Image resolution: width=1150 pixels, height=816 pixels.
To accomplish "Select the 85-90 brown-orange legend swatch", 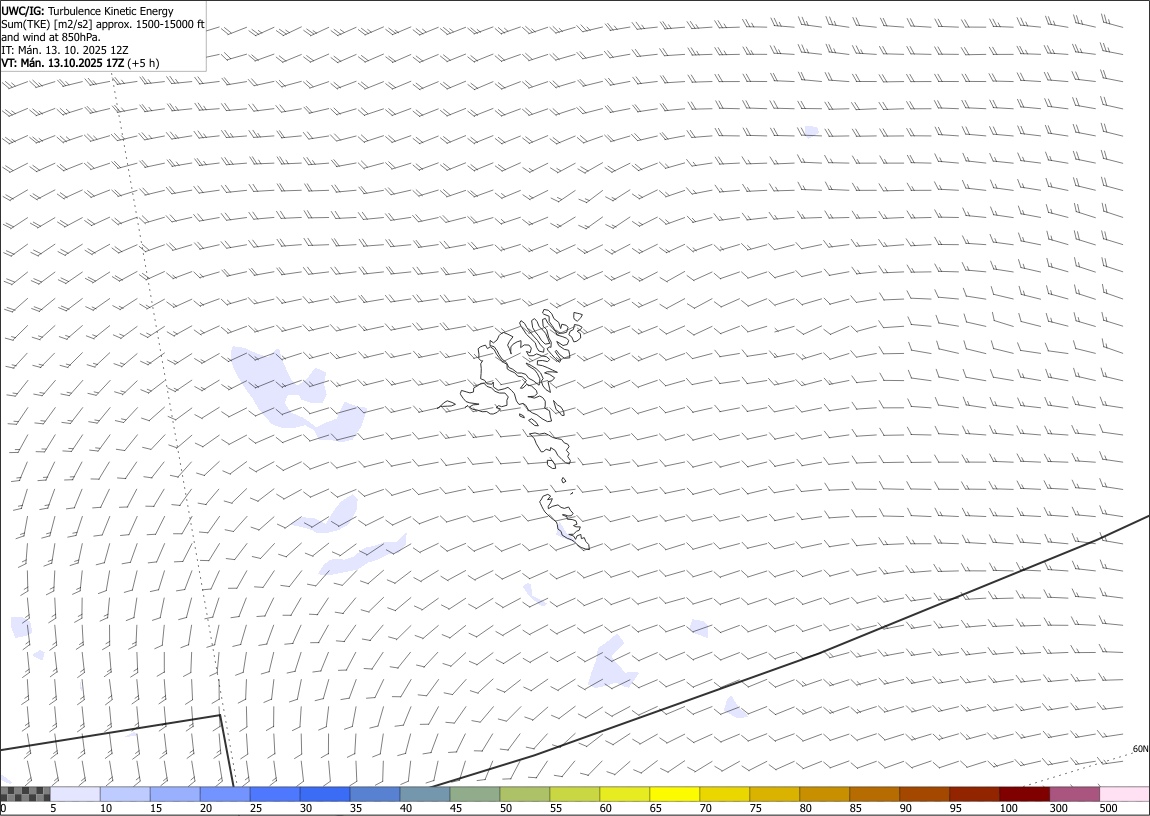I will (874, 794).
